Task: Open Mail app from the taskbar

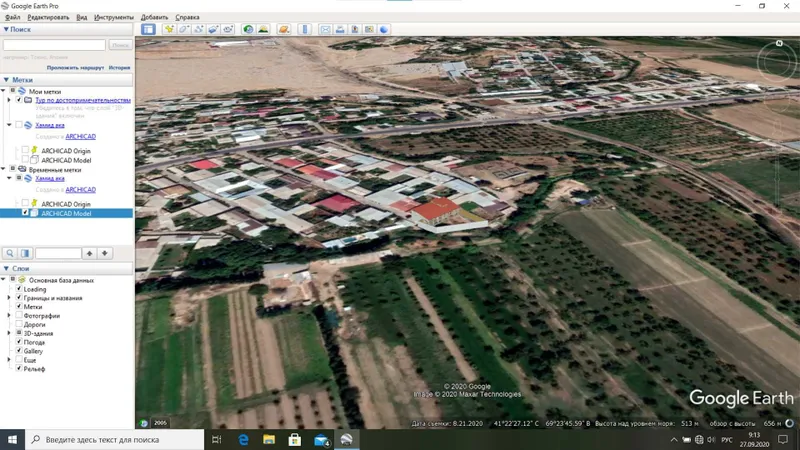Action: [321, 439]
